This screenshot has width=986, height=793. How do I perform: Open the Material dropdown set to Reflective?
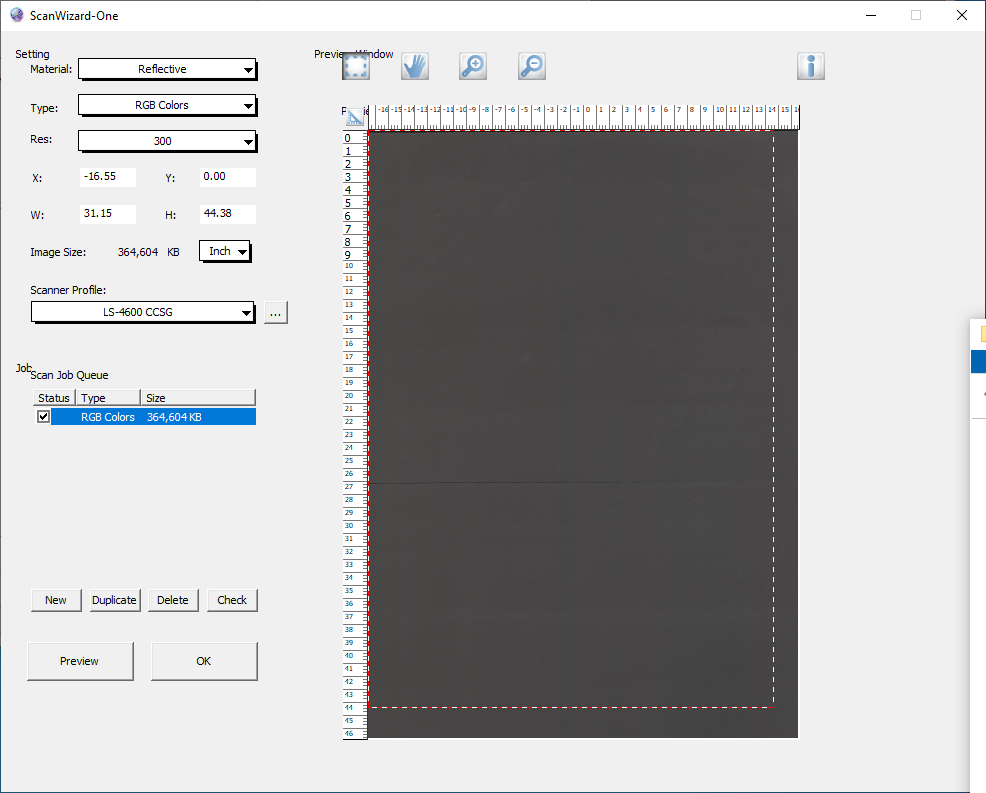167,69
